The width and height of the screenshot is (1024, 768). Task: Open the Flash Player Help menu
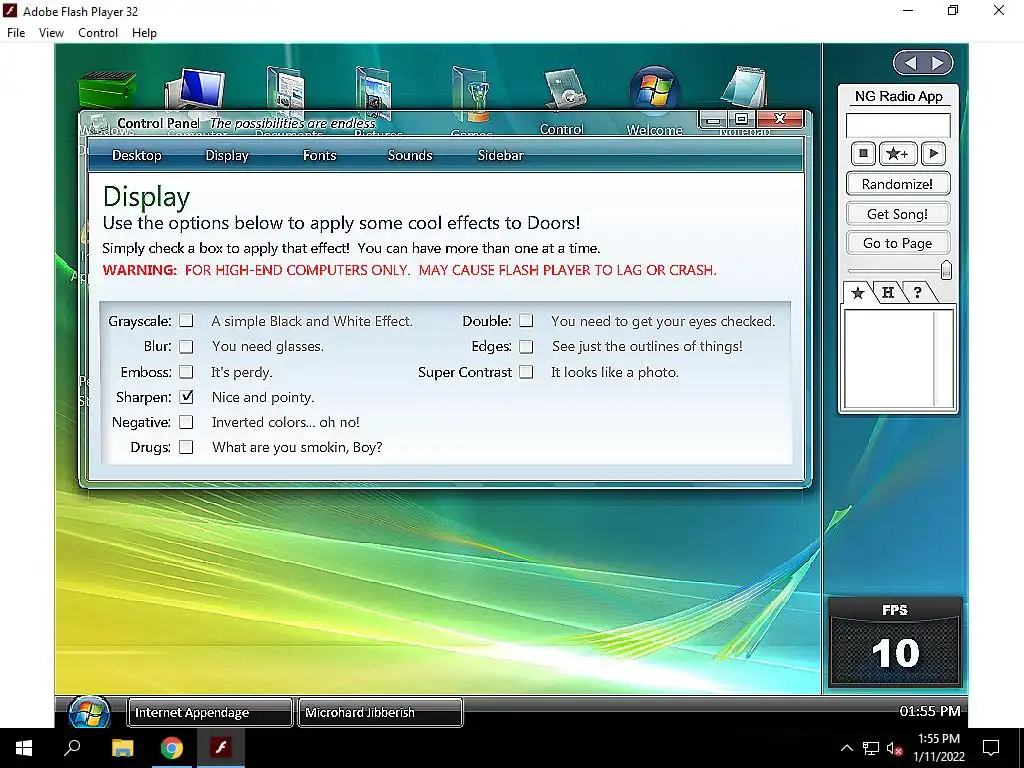pyautogui.click(x=144, y=33)
